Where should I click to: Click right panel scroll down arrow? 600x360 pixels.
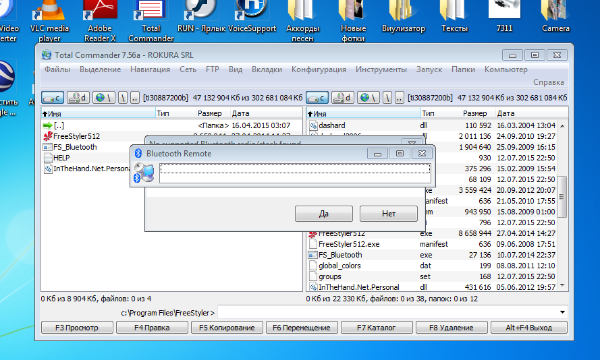tap(562, 285)
